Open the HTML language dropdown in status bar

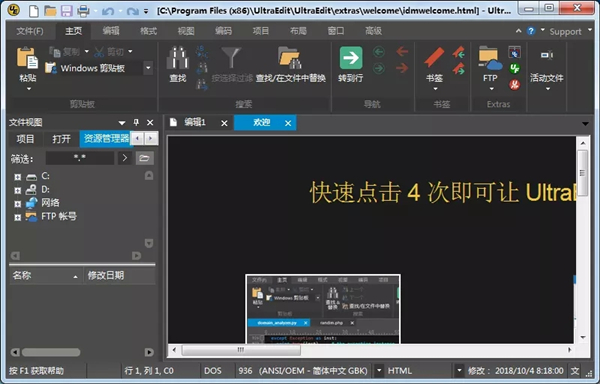[x=459, y=370]
